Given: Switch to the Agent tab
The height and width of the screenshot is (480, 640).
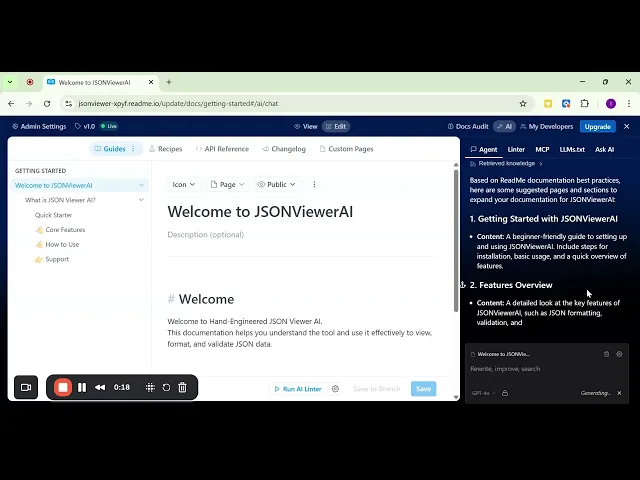Looking at the screenshot, I should 484,149.
